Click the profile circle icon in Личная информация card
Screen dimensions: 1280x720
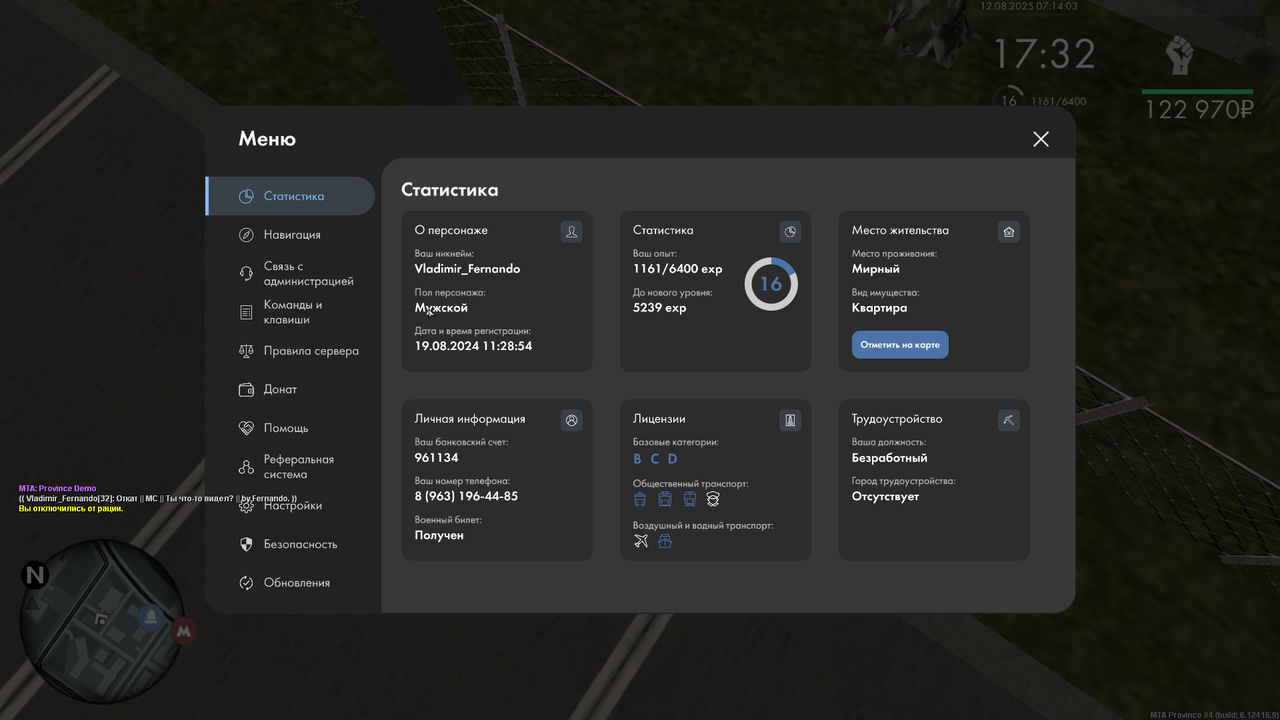[x=571, y=420]
